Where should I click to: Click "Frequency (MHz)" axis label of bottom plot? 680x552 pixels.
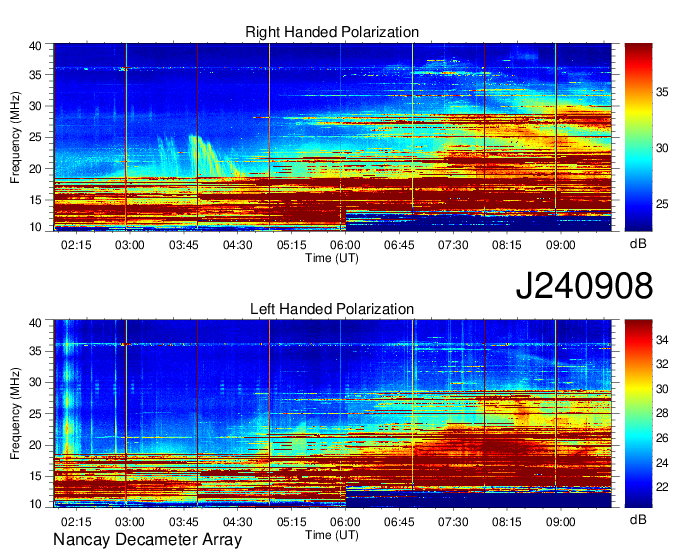click(x=15, y=414)
